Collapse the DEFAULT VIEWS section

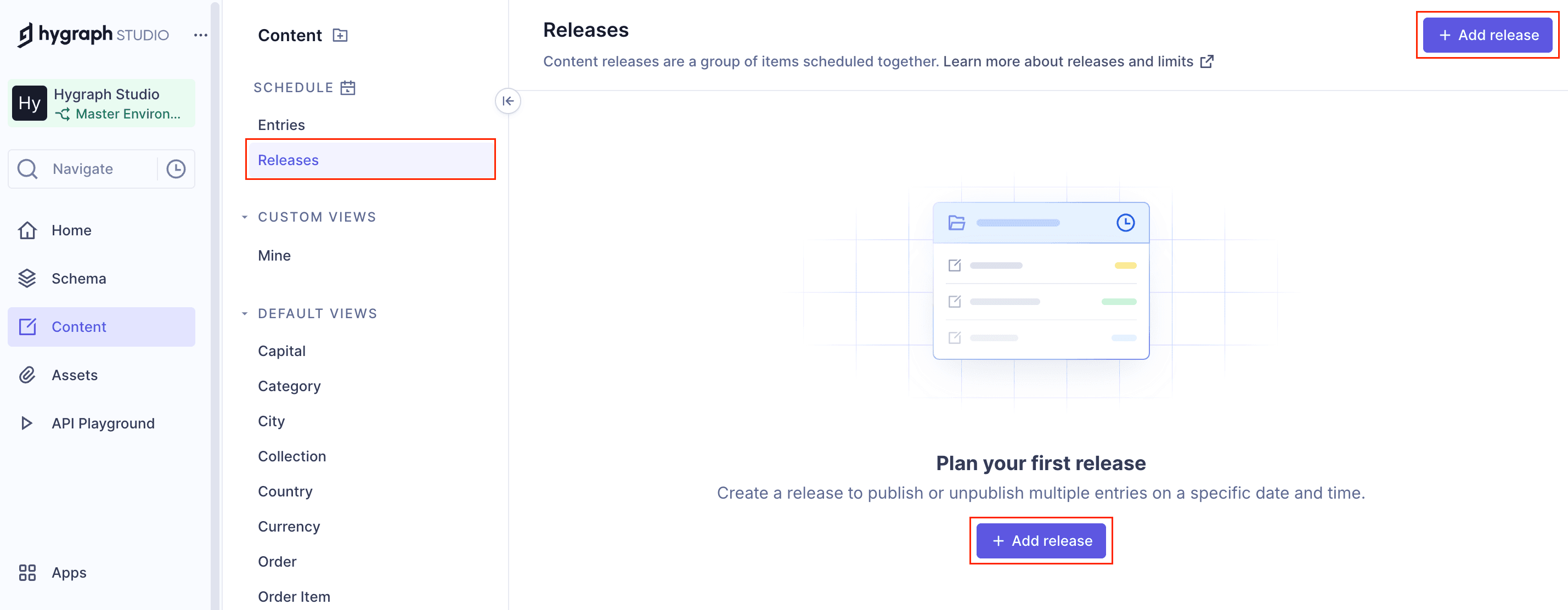pyautogui.click(x=245, y=313)
